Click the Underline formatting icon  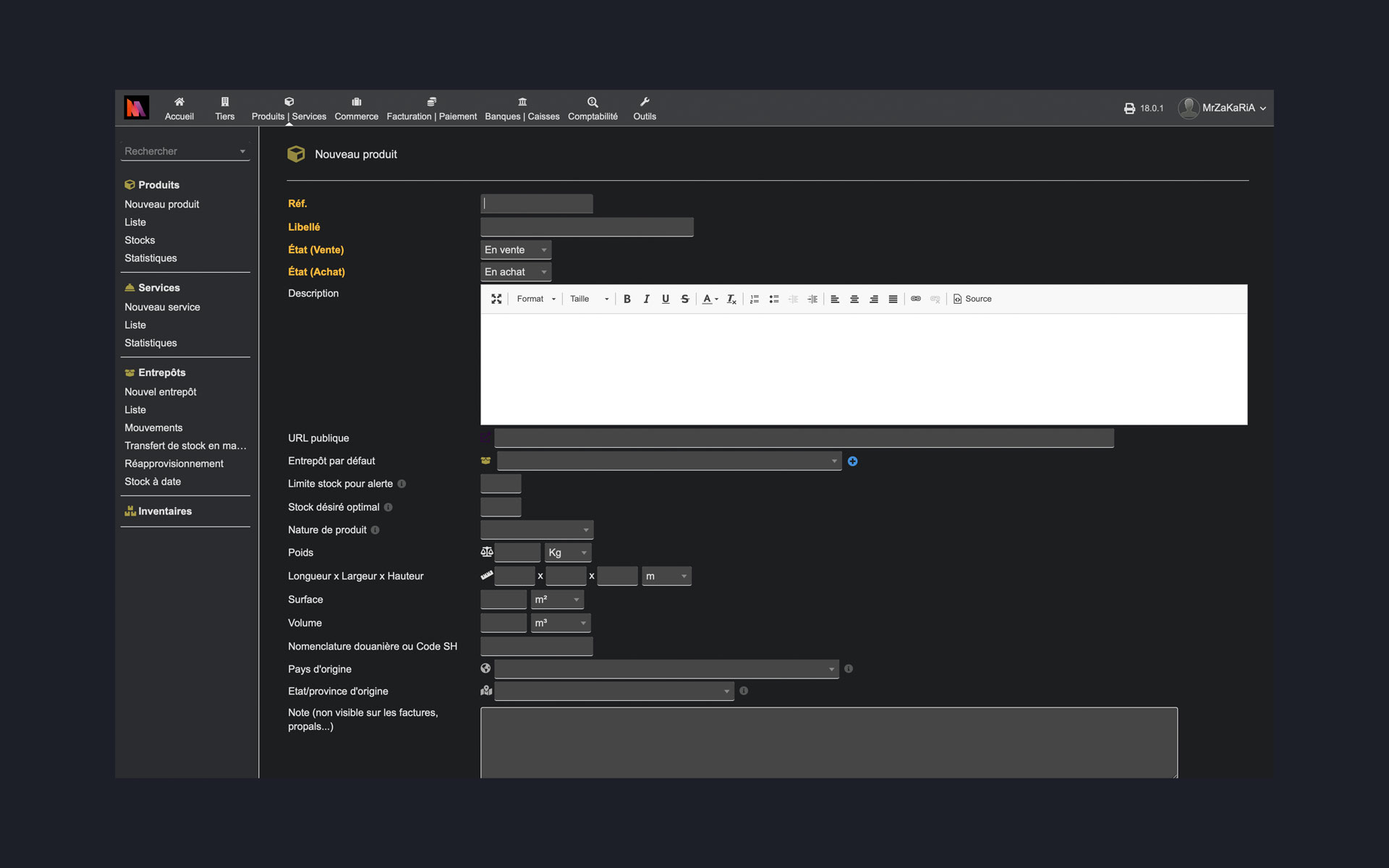(x=666, y=299)
